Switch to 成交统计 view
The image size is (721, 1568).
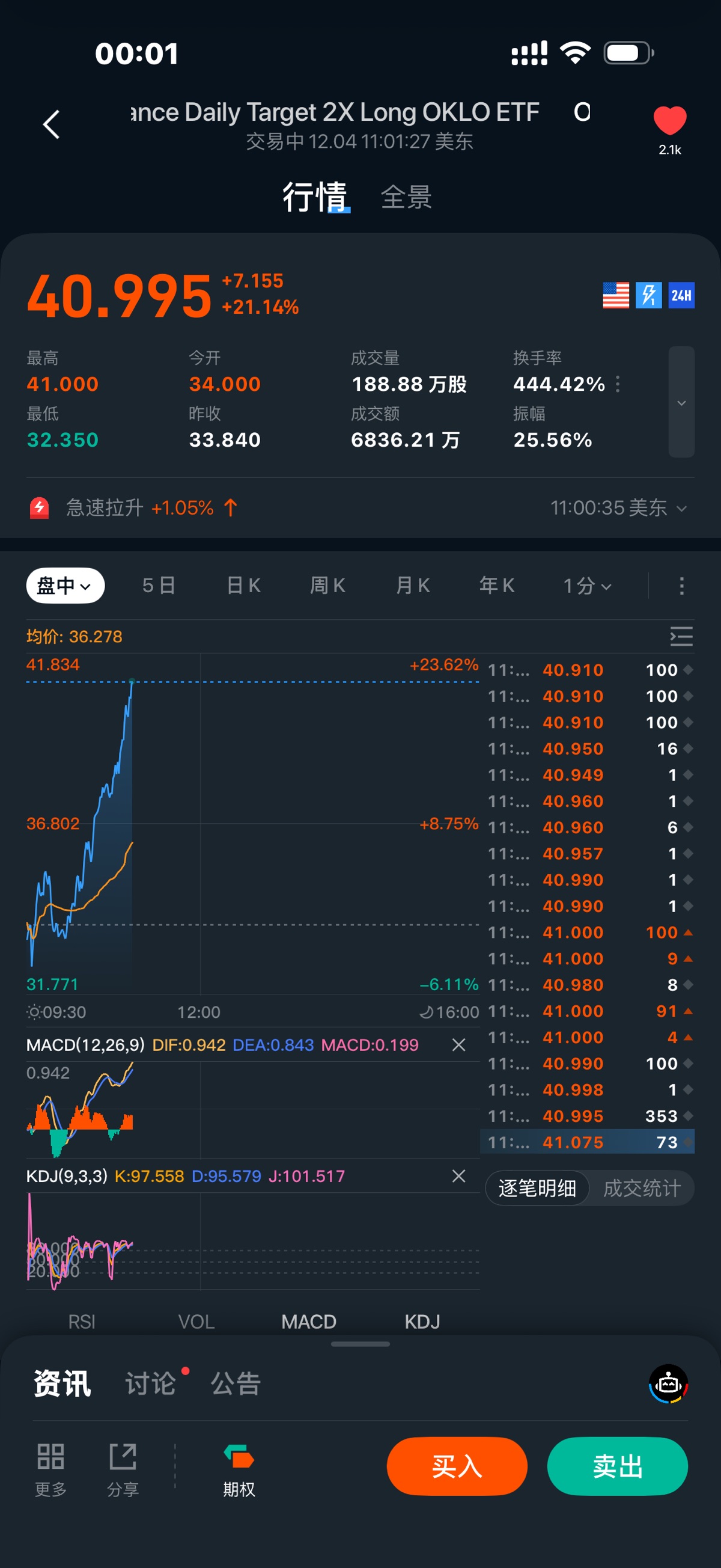pyautogui.click(x=641, y=1188)
